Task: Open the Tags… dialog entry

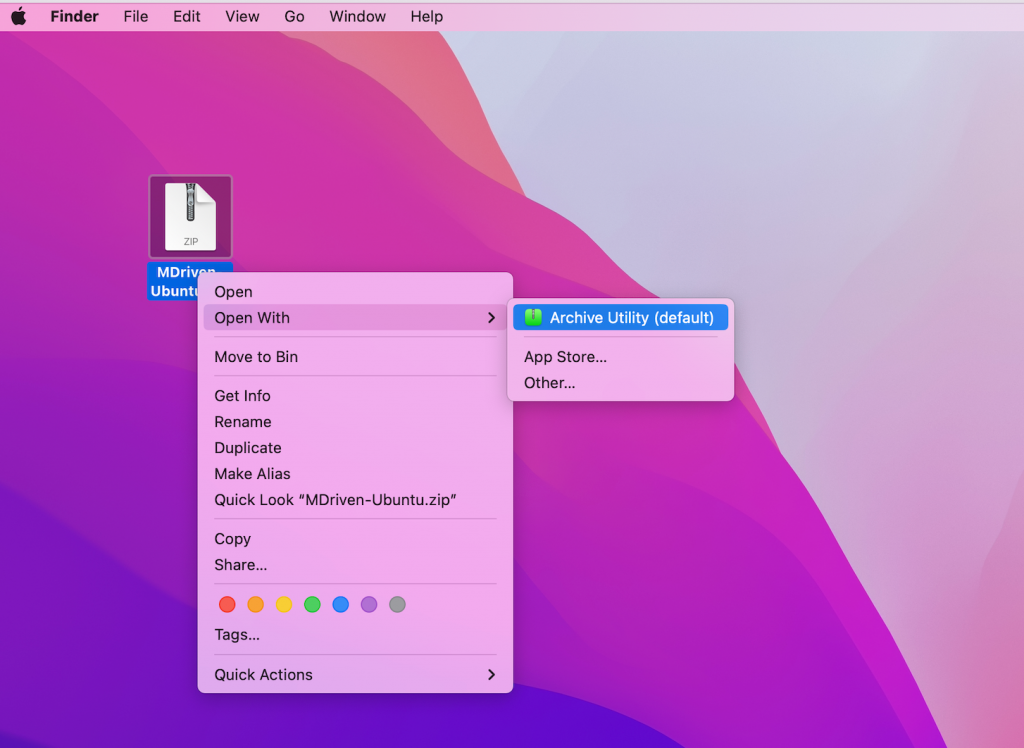Action: 237,635
